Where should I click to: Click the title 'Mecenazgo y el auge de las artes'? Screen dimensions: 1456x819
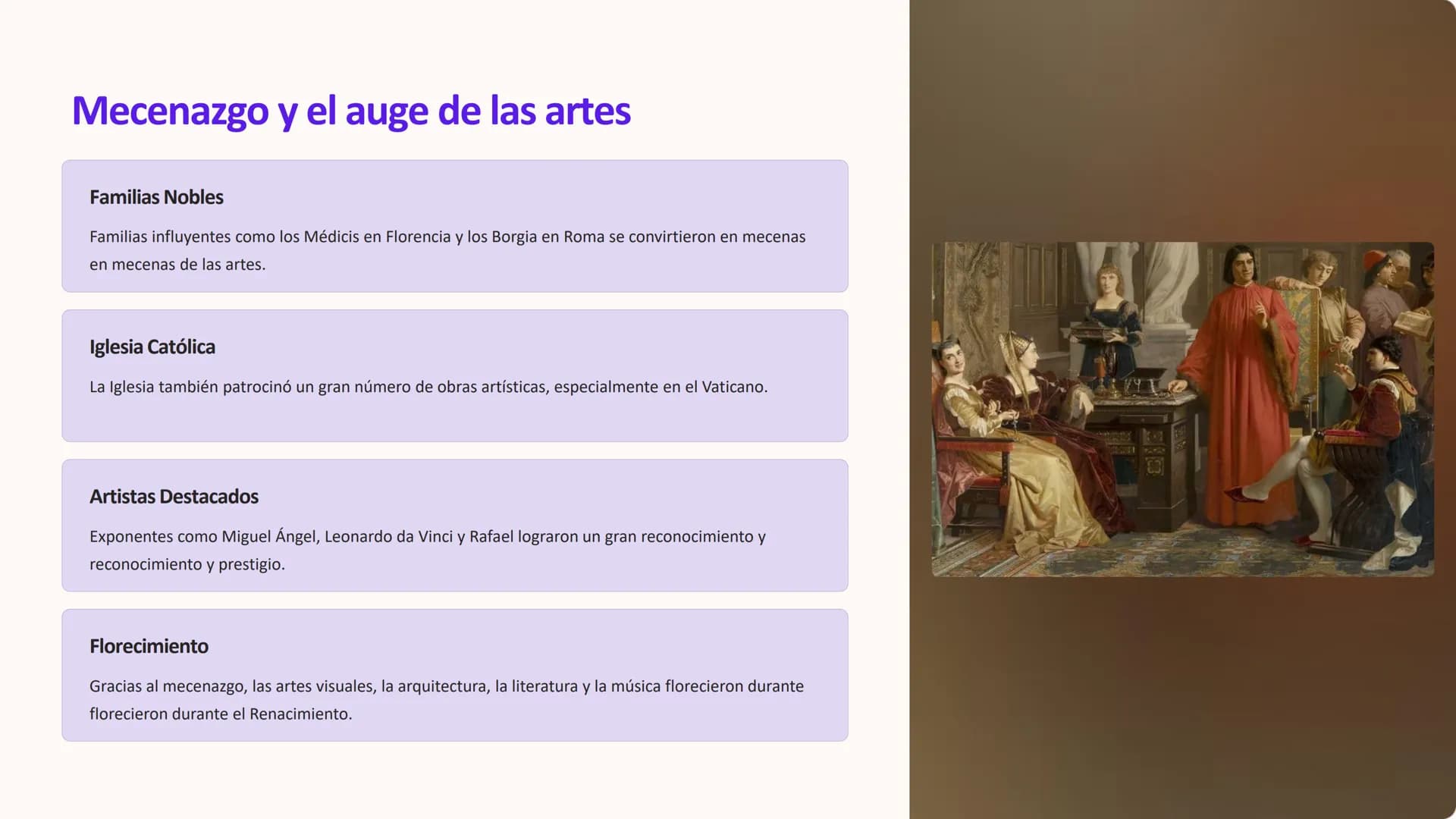(x=351, y=111)
